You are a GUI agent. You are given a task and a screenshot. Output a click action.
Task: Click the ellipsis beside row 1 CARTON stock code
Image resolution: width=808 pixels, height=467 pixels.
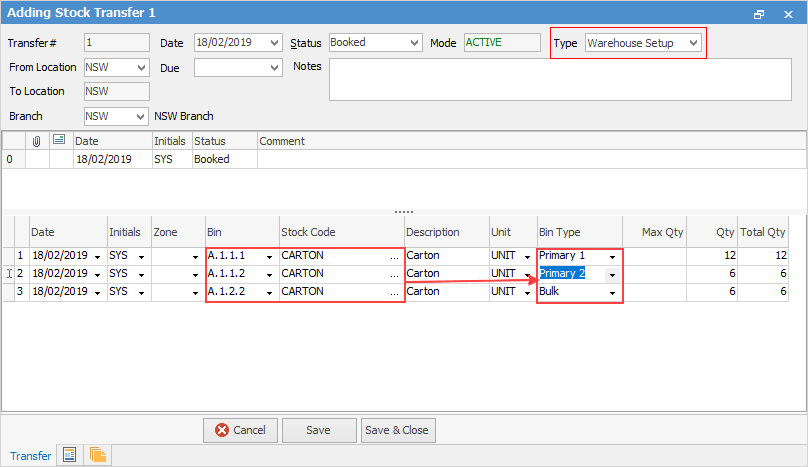394,256
